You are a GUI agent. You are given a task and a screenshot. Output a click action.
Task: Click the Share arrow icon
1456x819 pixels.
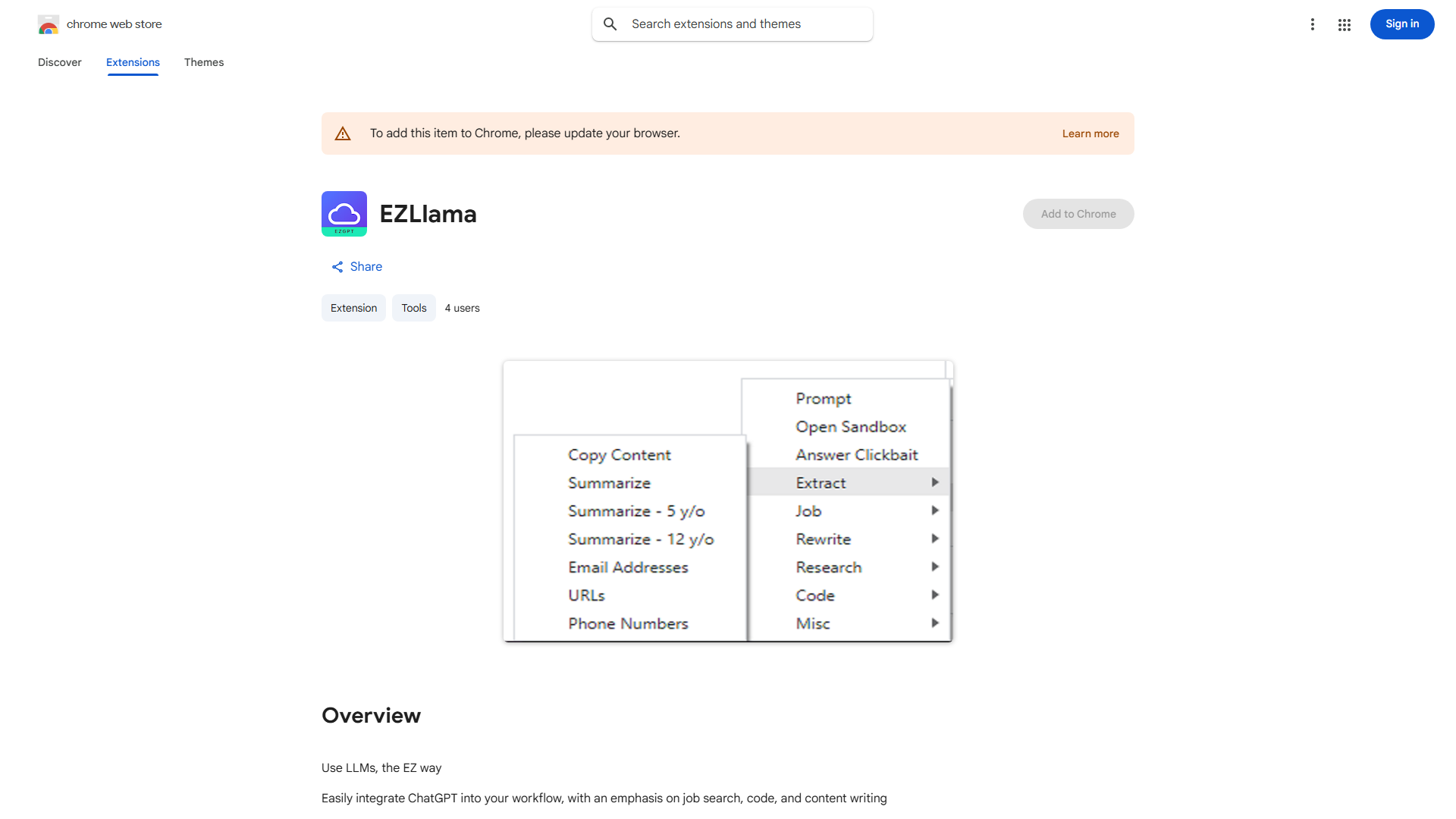point(337,266)
